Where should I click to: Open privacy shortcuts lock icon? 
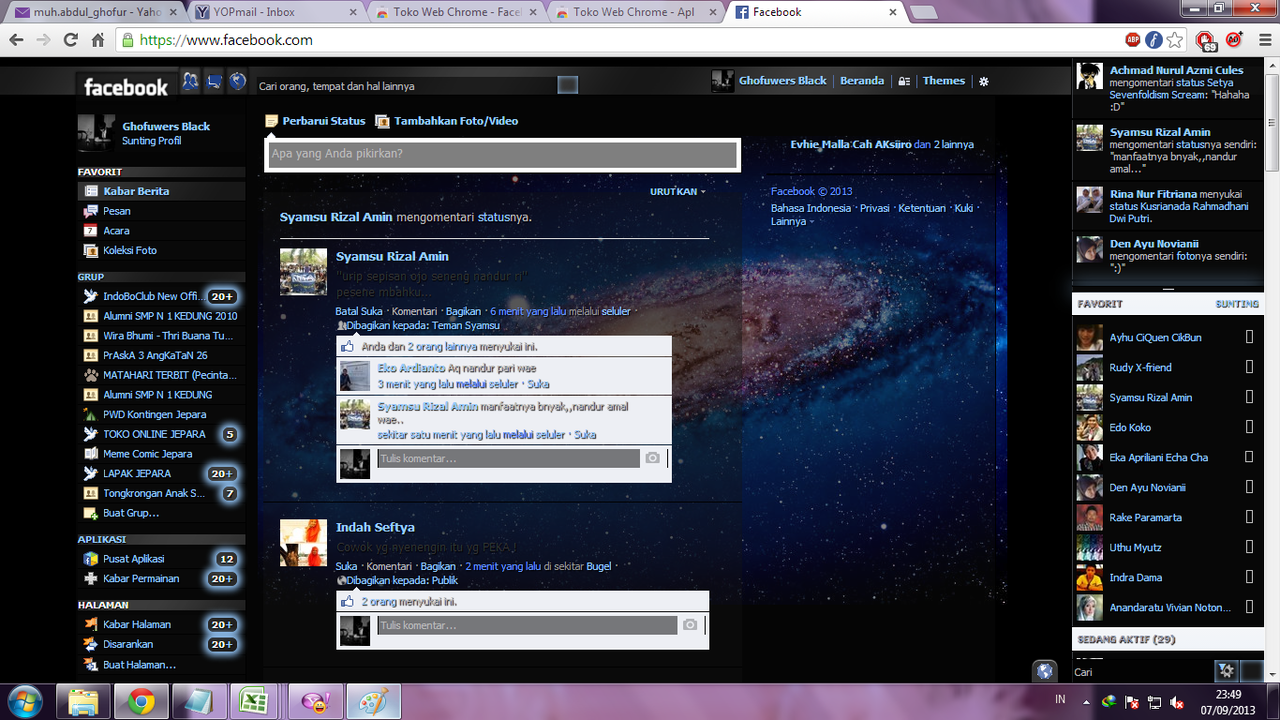904,81
